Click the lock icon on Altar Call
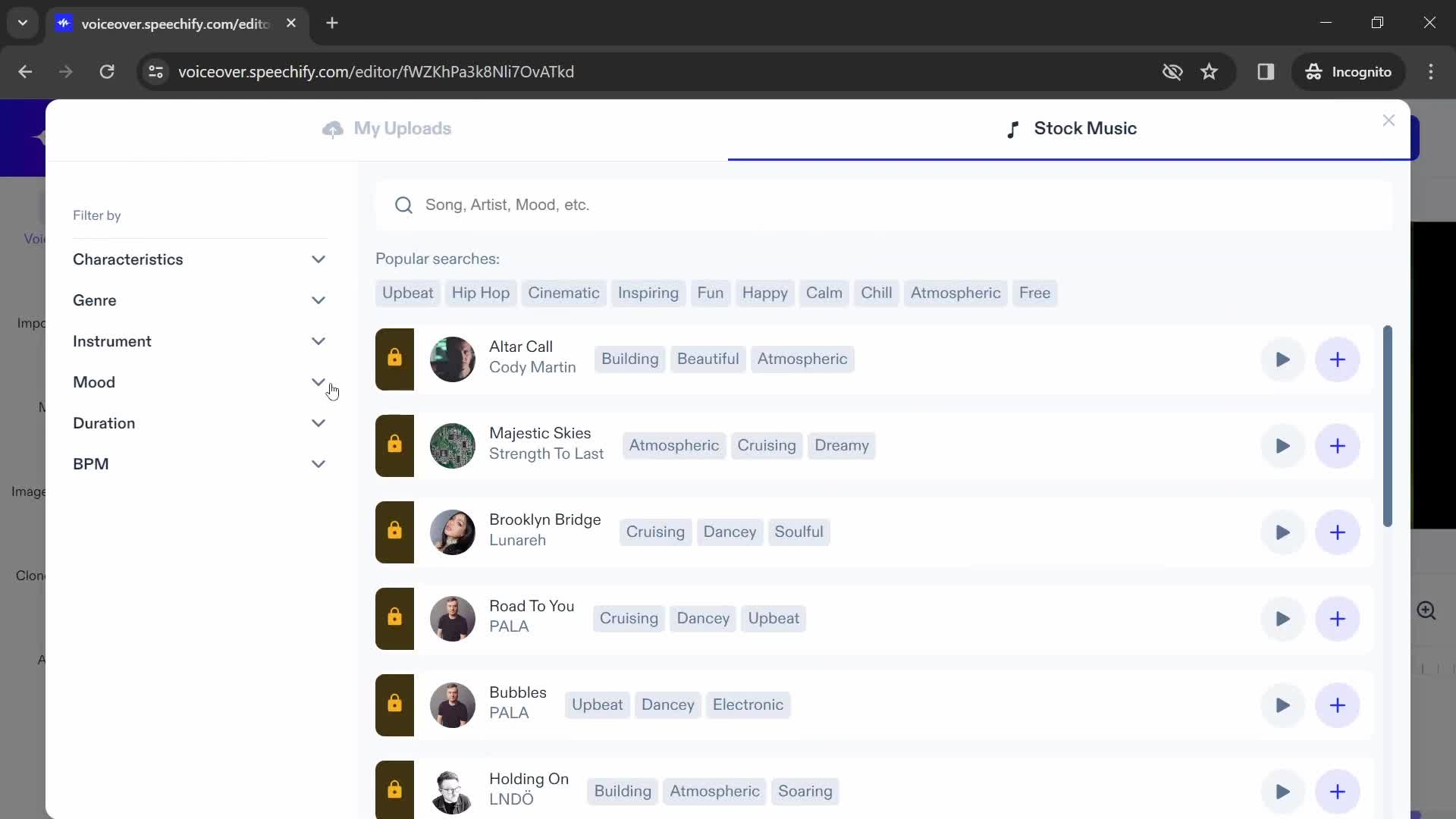The image size is (1456, 819). pyautogui.click(x=394, y=359)
